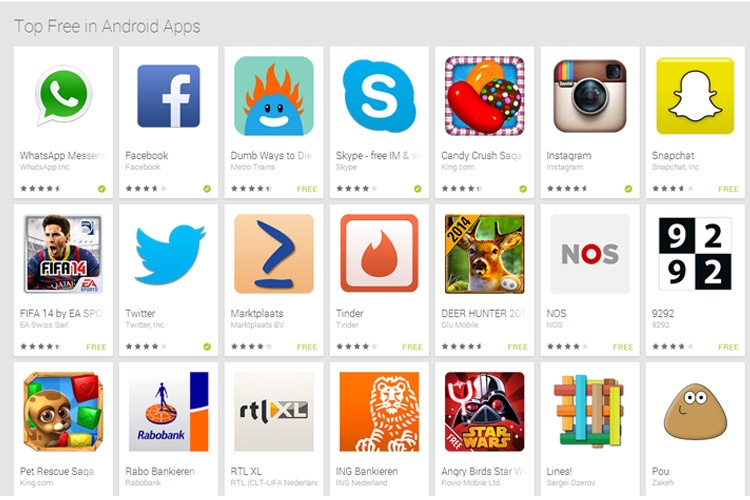Open the Instagram camera icon
This screenshot has width=750, height=500.
590,96
